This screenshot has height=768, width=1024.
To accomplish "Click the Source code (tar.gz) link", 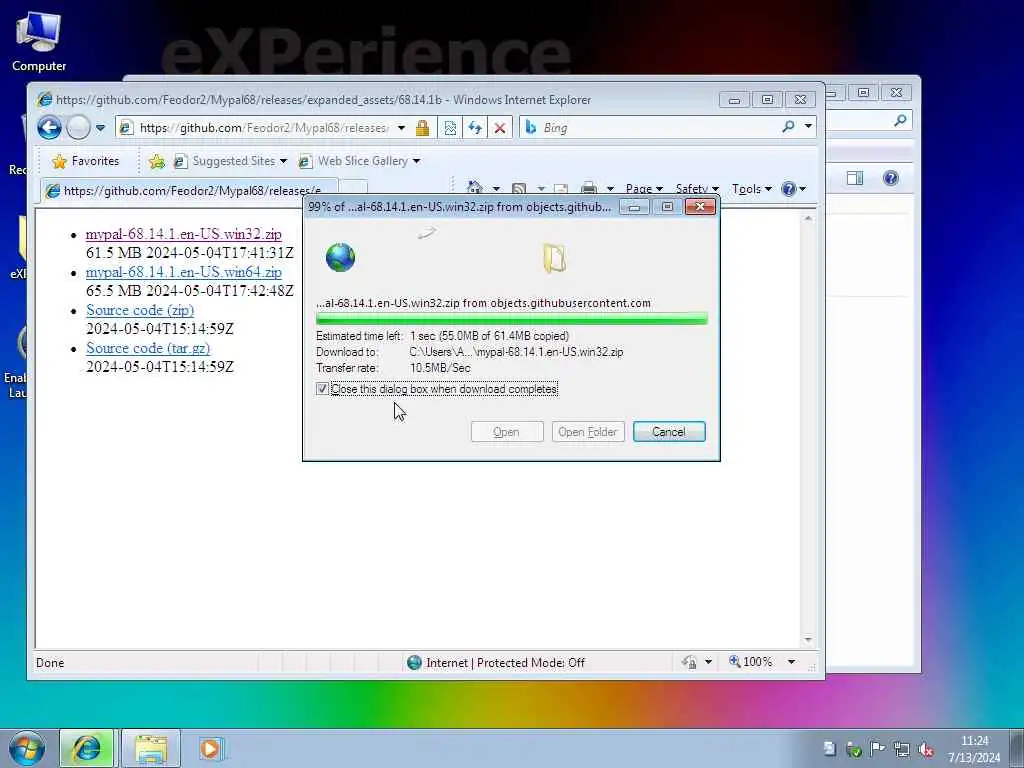I will point(148,348).
